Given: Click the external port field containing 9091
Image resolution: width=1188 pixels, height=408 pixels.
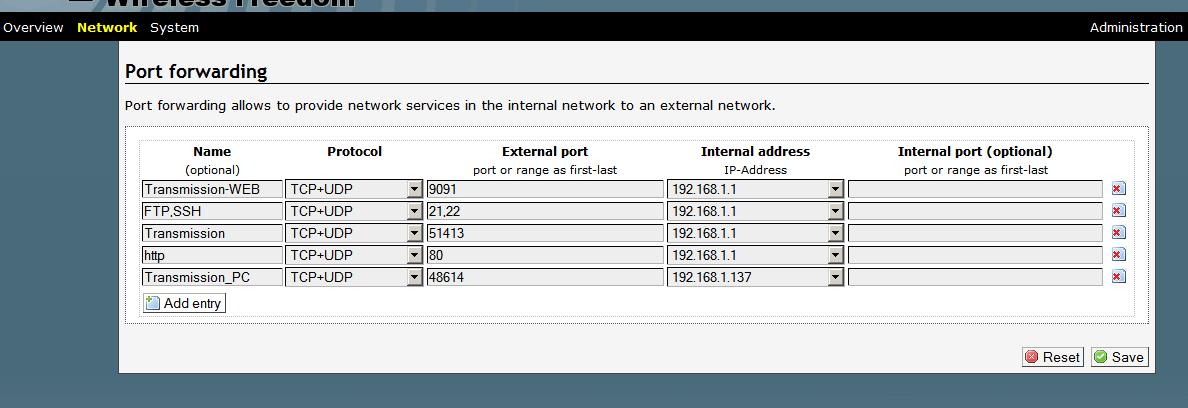Looking at the screenshot, I should pyautogui.click(x=545, y=189).
